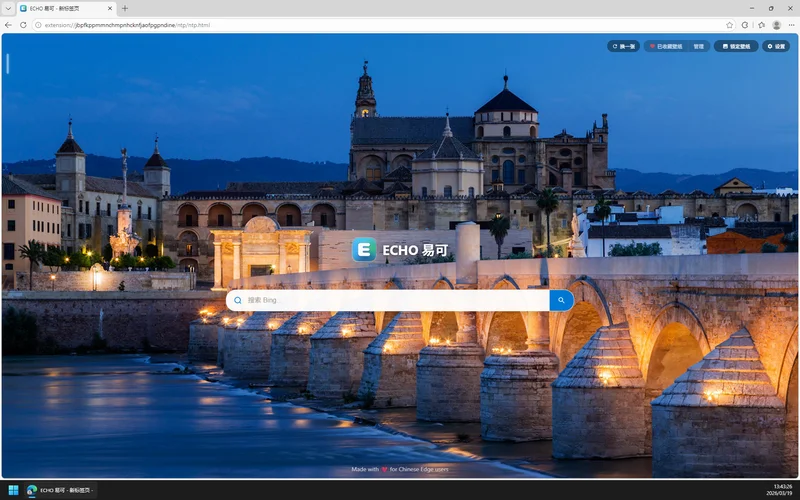
Task: Expand the left edge sidebar handle
Action: pos(7,63)
